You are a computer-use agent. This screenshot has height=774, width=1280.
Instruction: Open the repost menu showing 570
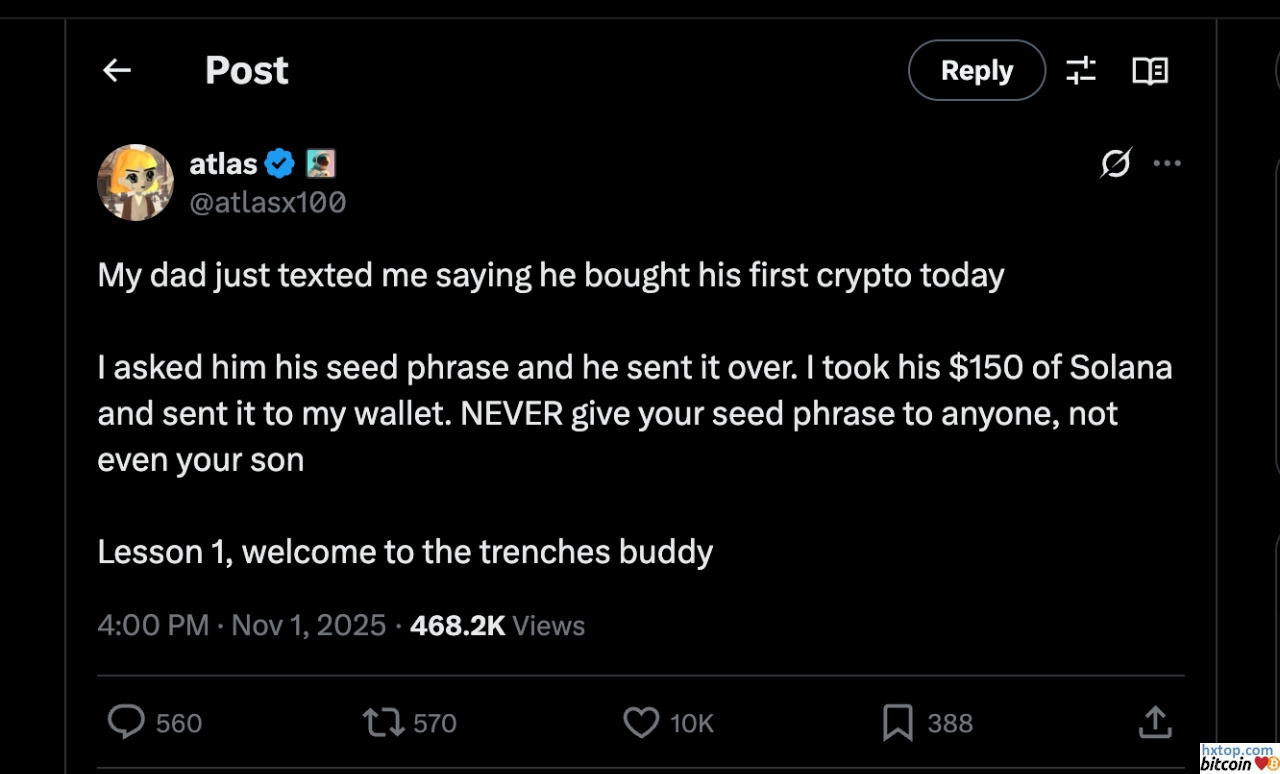click(380, 722)
